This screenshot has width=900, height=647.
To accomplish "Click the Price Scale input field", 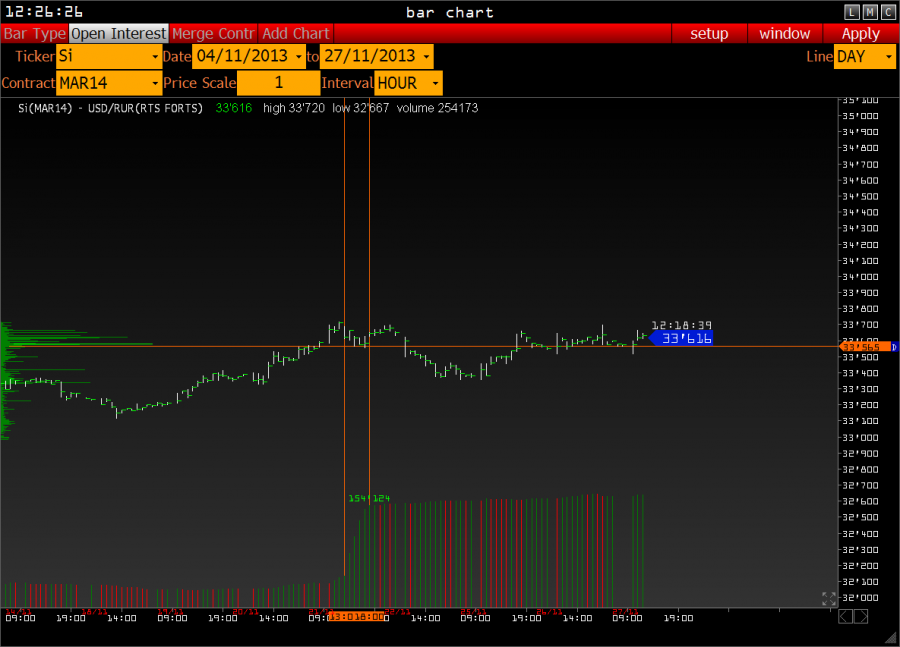I will pyautogui.click(x=278, y=83).
